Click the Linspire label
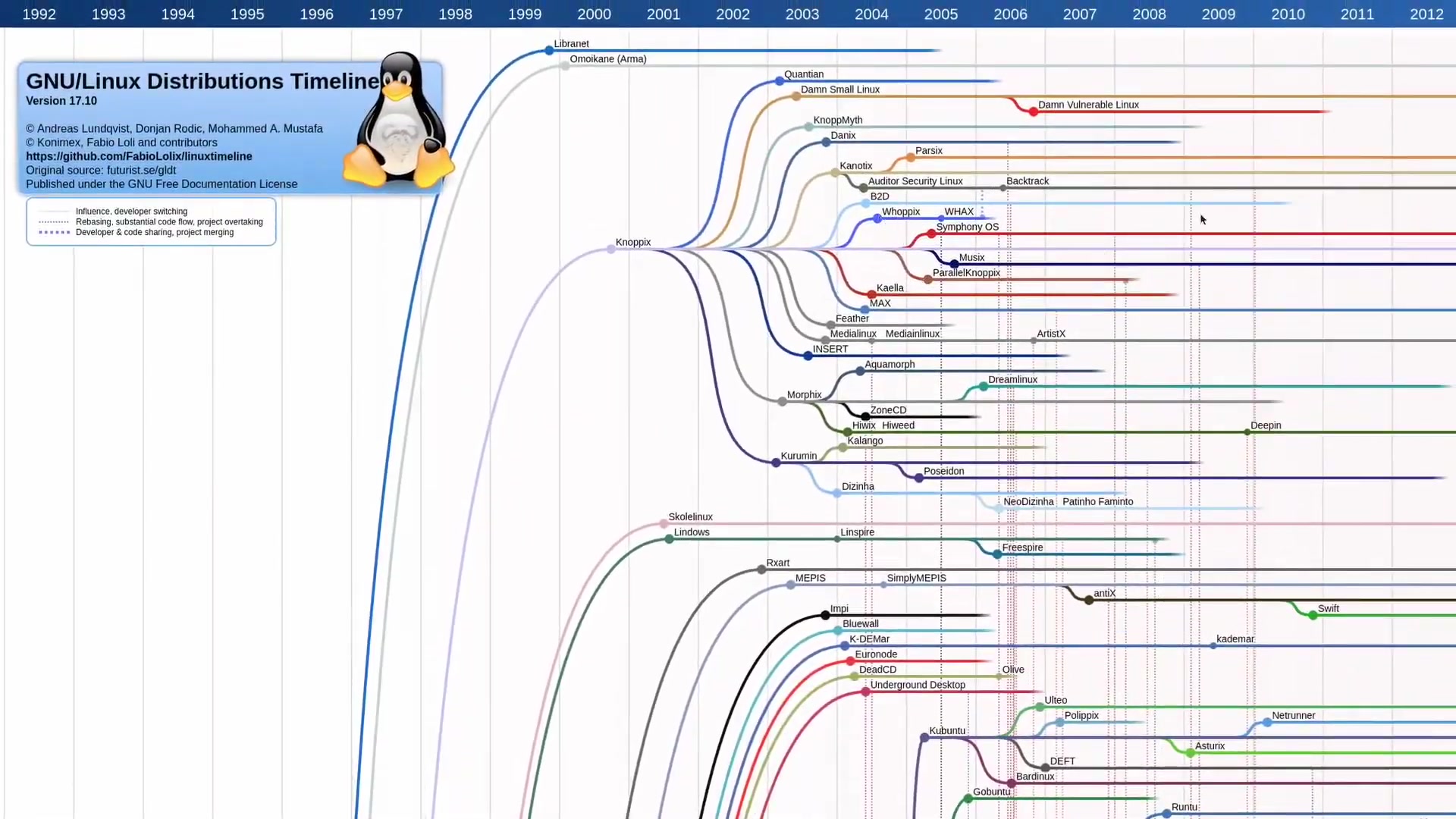This screenshot has width=1456, height=819. click(858, 532)
